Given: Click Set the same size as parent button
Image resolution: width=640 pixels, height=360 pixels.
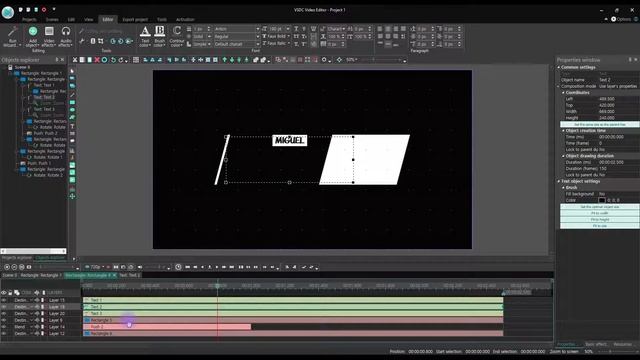Looking at the screenshot, I should [x=600, y=124].
